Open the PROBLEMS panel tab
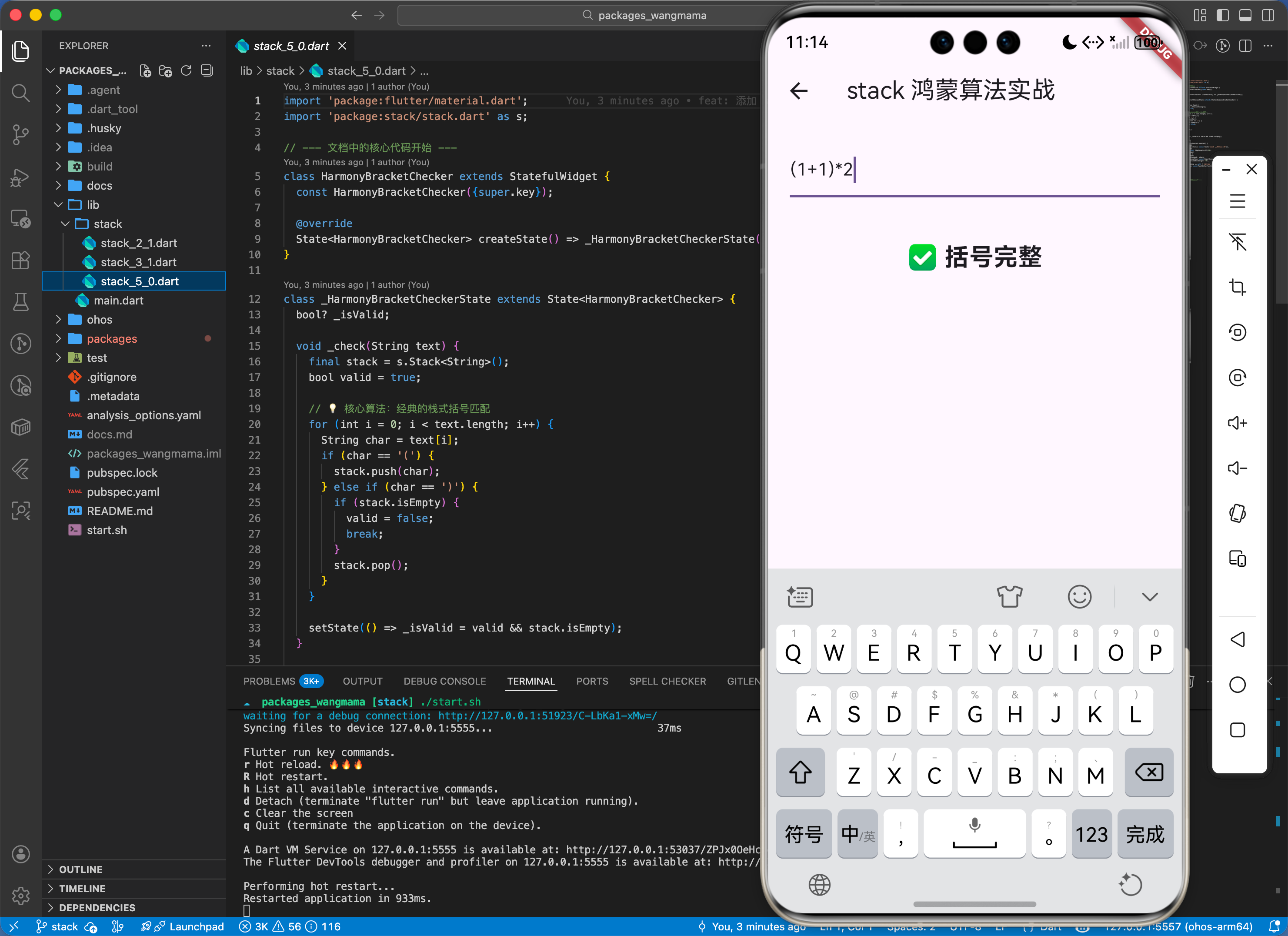The image size is (1288, 936). pyautogui.click(x=269, y=681)
